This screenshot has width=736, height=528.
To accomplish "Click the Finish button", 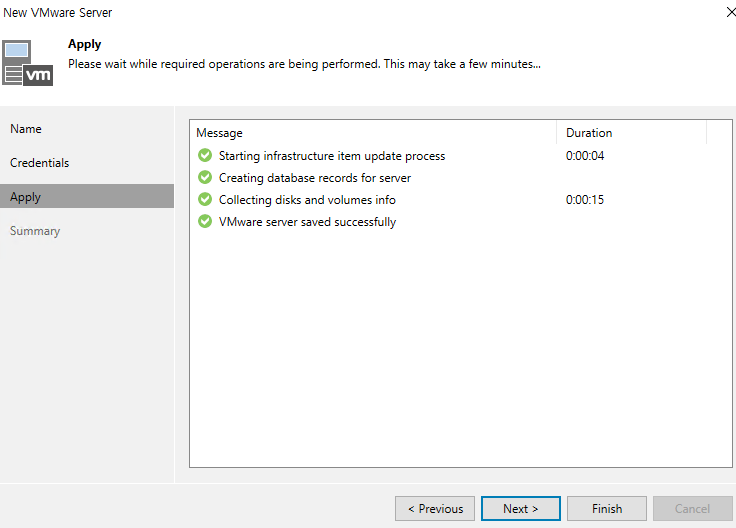I will point(606,509).
